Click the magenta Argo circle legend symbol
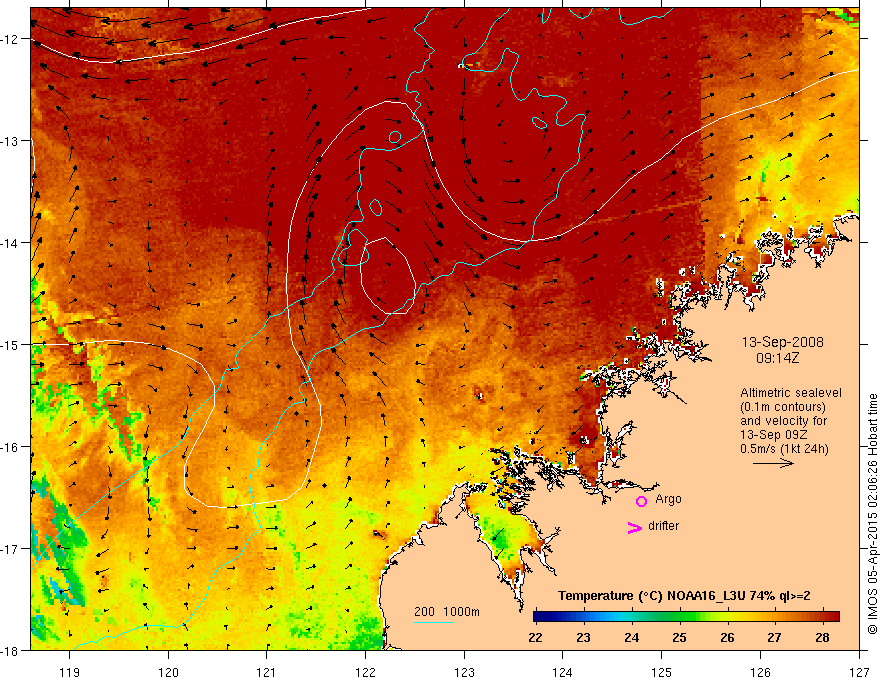 641,501
